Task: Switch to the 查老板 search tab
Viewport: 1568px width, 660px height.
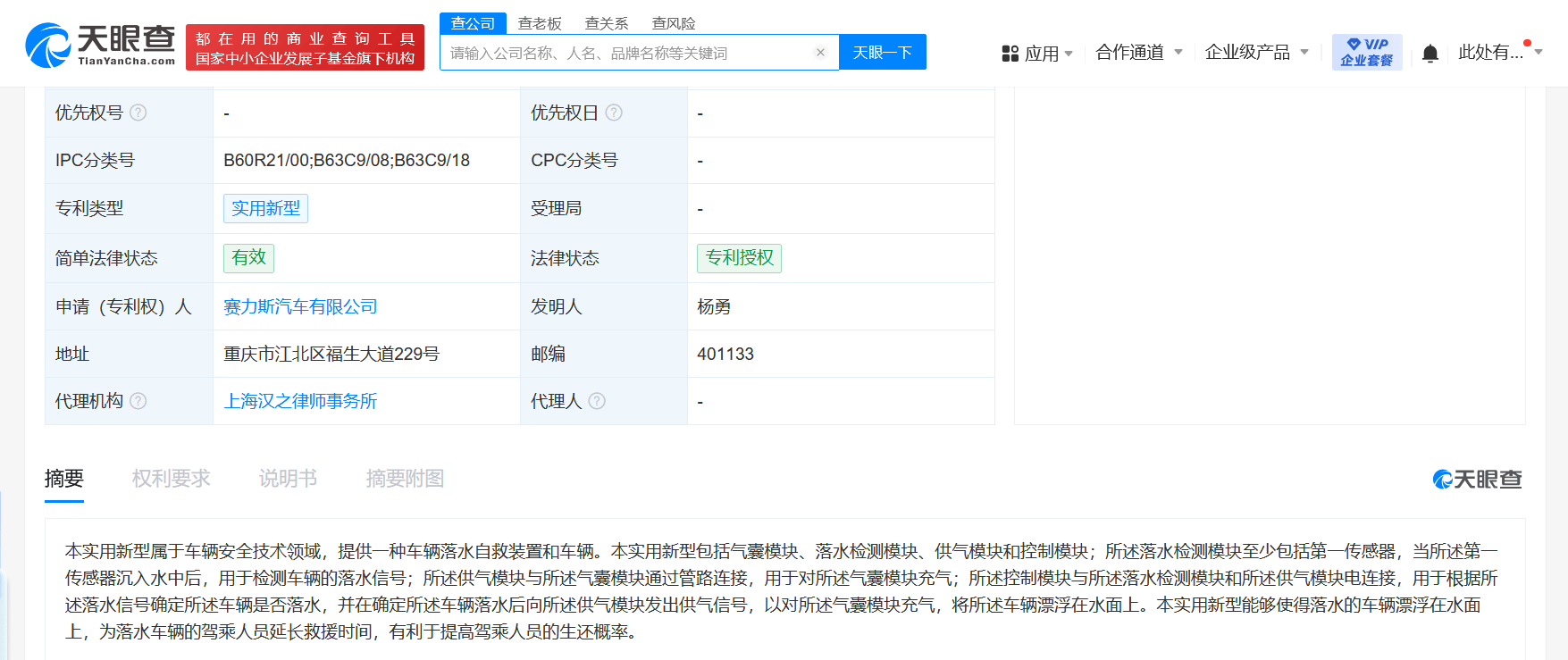Action: (x=540, y=23)
